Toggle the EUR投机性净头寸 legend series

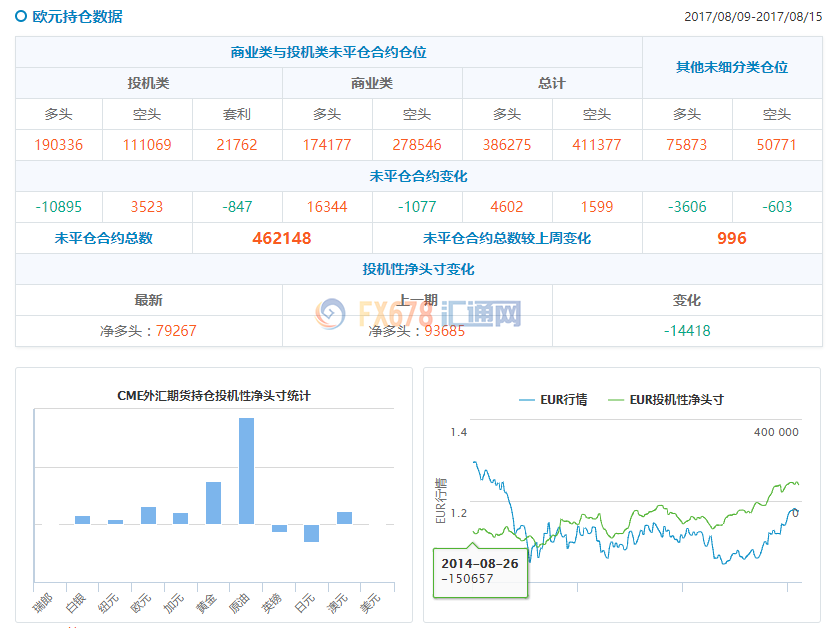[665, 399]
